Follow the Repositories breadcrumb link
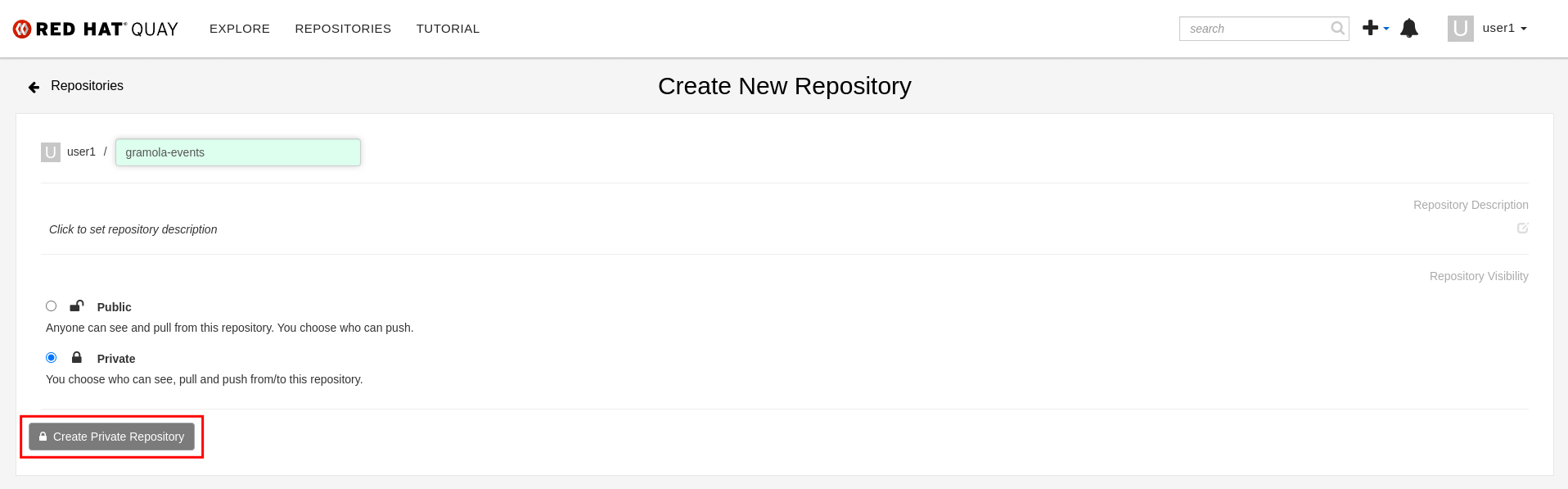 88,85
